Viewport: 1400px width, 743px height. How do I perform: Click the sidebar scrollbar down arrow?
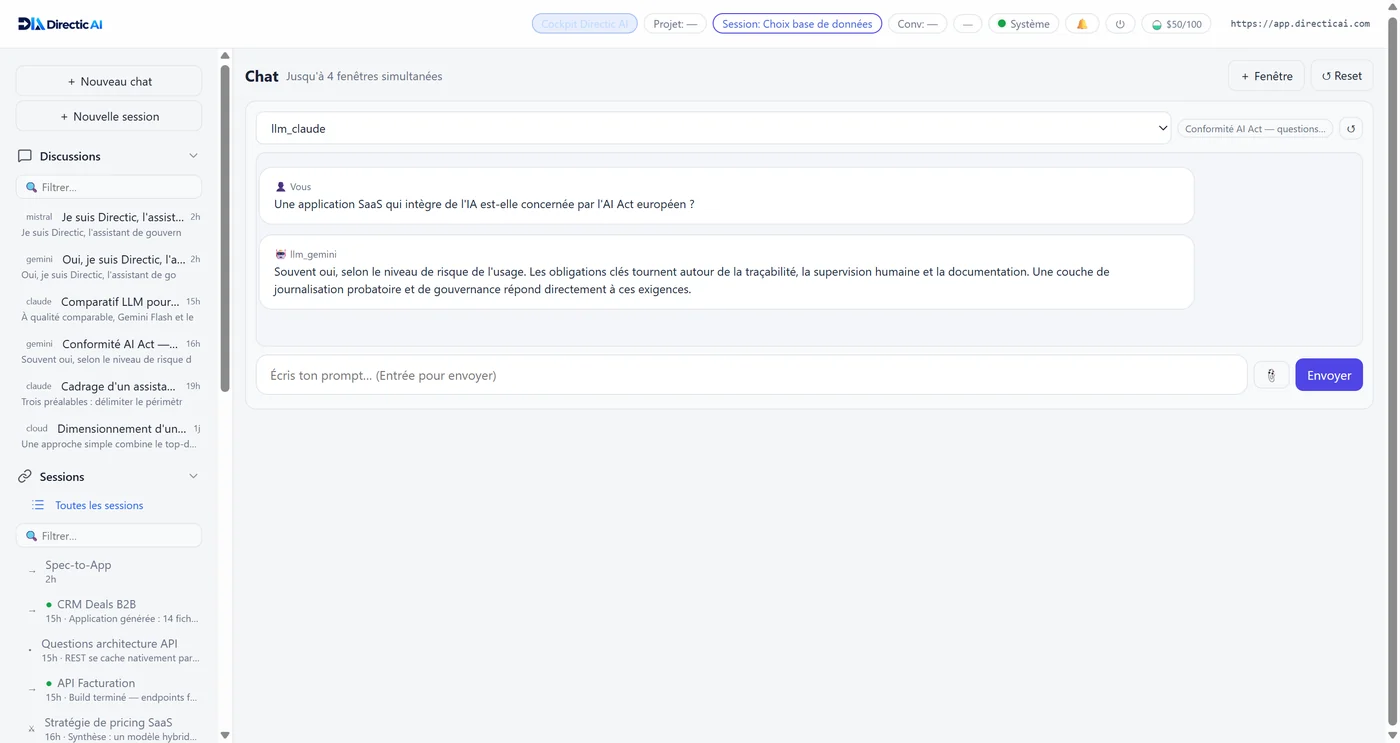tap(225, 735)
